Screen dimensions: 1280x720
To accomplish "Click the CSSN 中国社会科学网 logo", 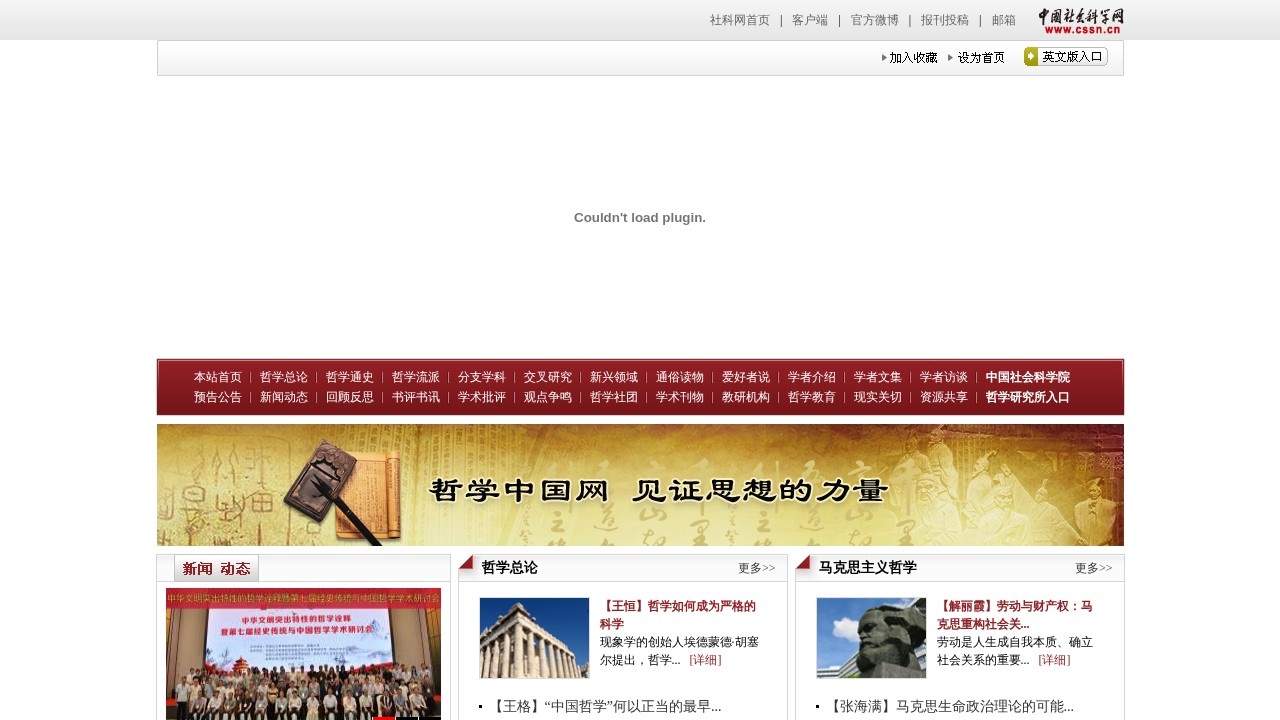I will coord(1082,19).
